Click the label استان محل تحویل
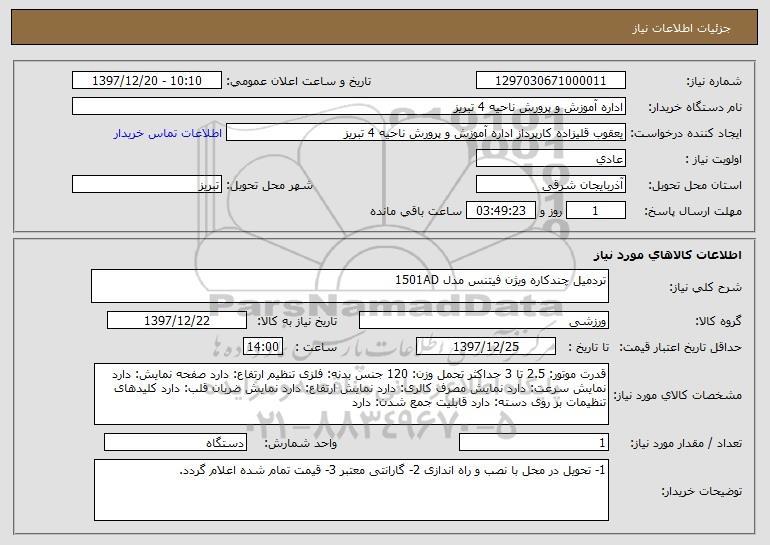This screenshot has width=770, height=545. point(695,185)
